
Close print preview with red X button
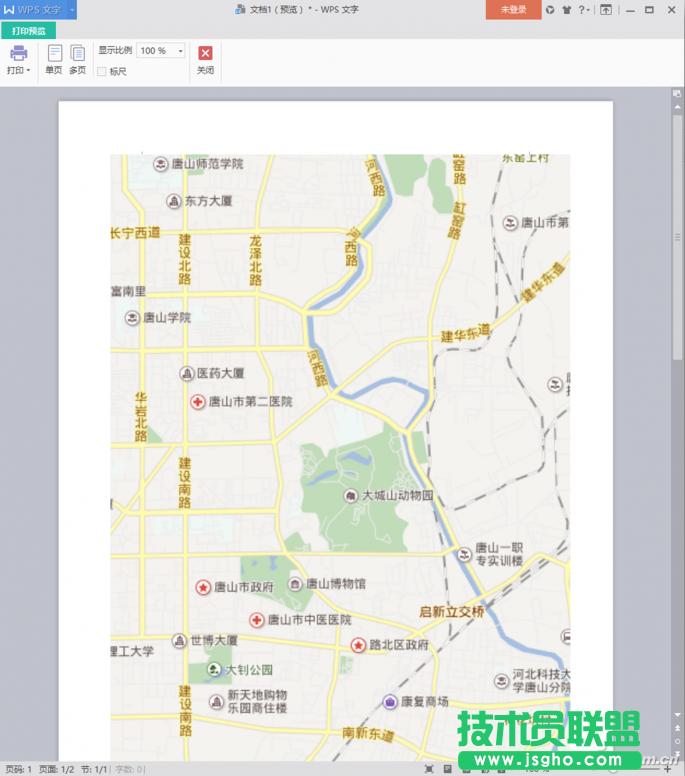205,54
